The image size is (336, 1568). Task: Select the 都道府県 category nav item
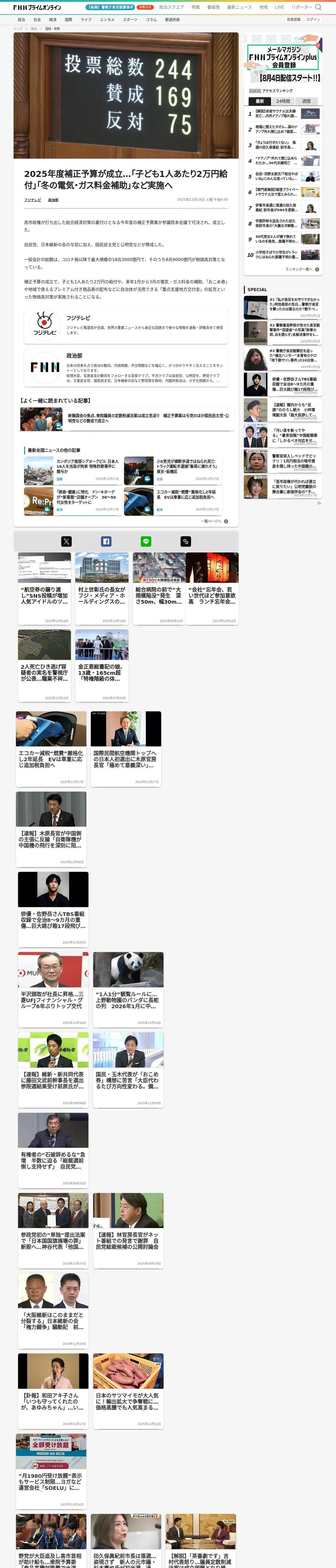pyautogui.click(x=172, y=20)
